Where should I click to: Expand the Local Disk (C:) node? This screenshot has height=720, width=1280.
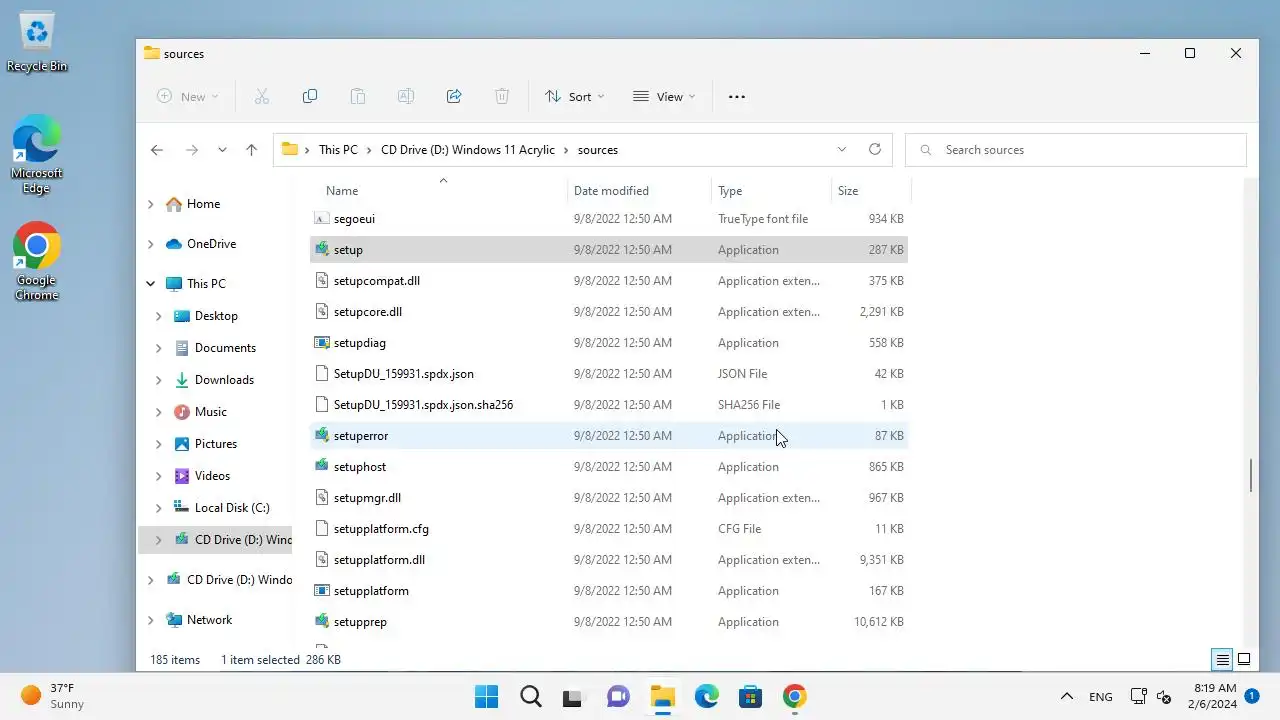tap(159, 508)
